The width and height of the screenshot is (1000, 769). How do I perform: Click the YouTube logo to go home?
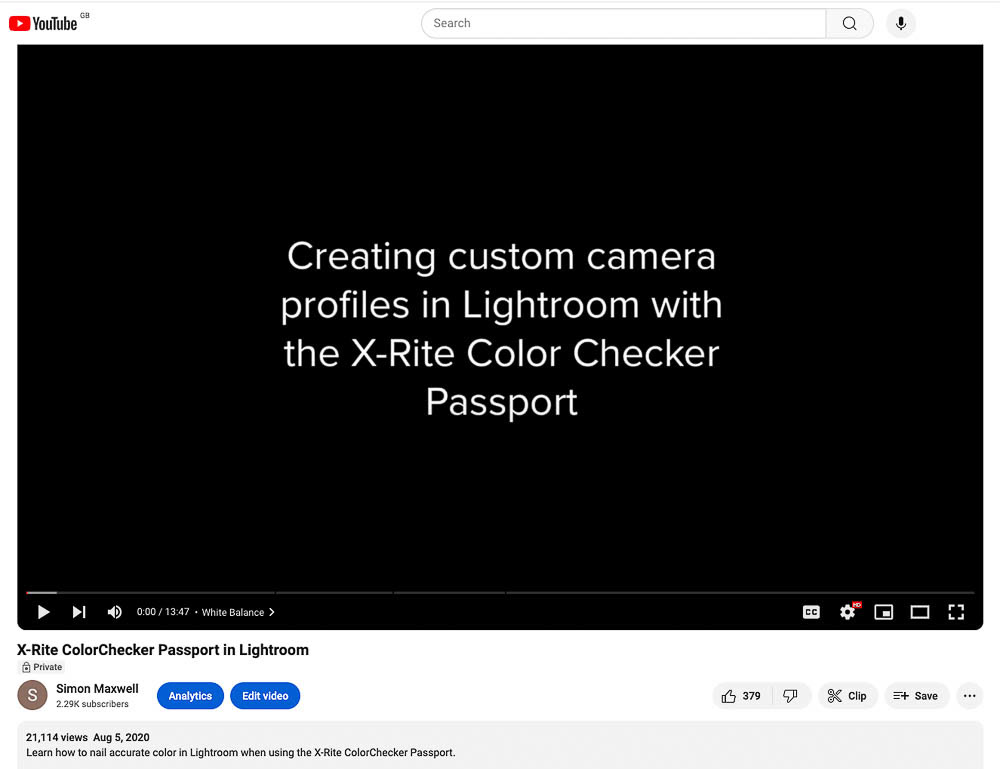[43, 24]
